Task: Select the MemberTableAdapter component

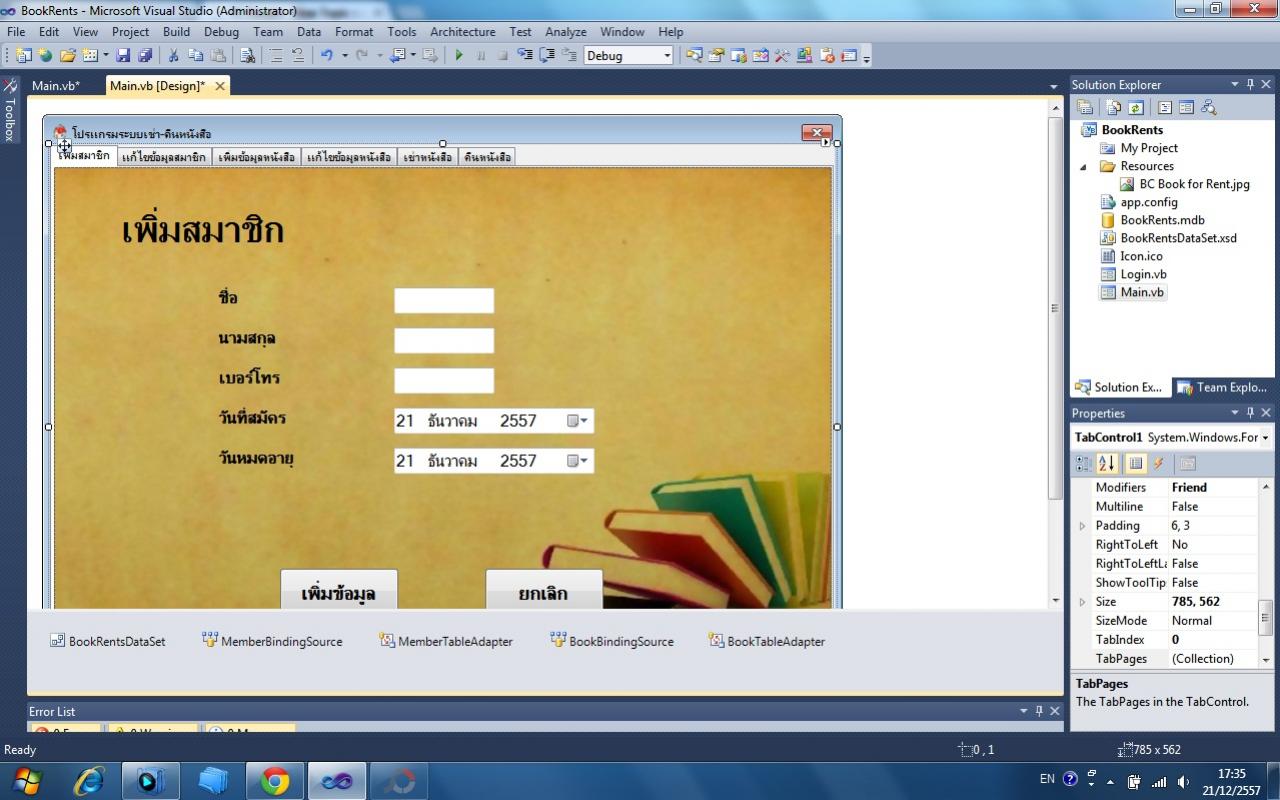Action: (446, 641)
